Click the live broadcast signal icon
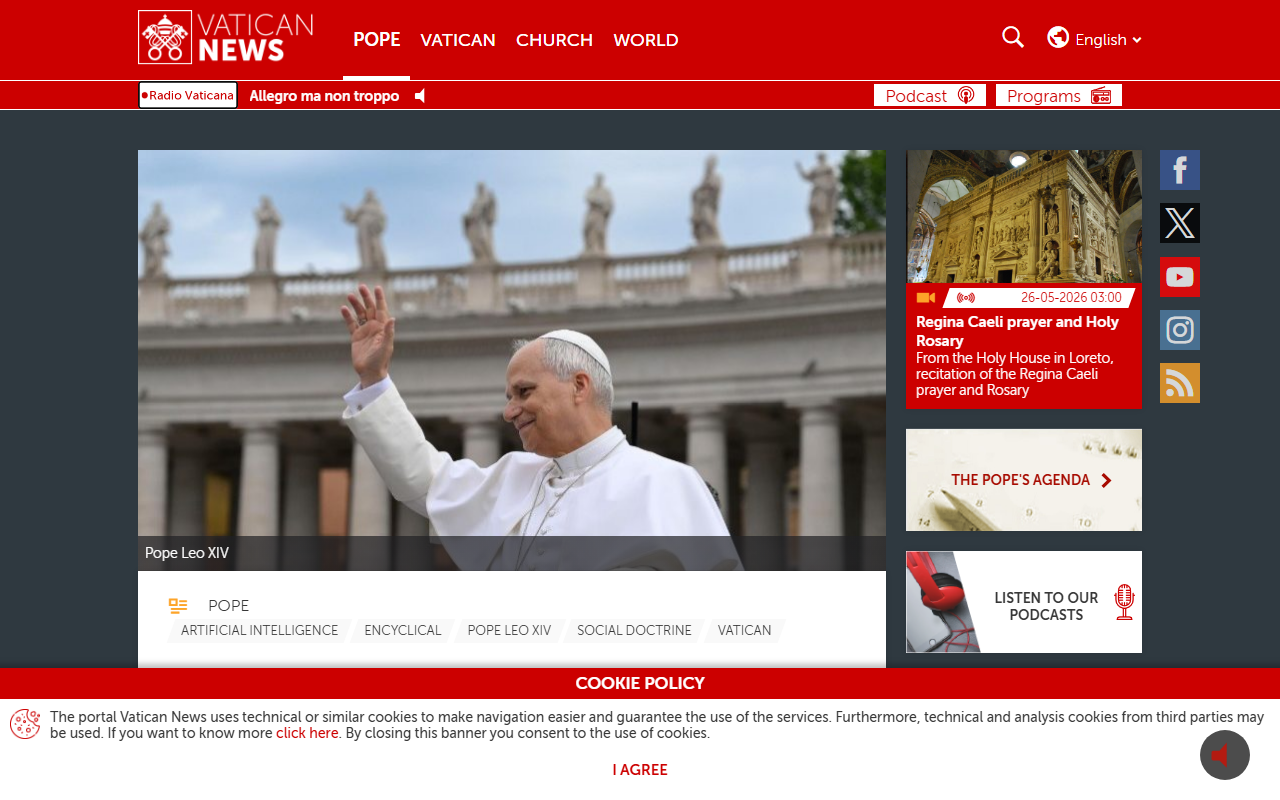 click(x=966, y=298)
